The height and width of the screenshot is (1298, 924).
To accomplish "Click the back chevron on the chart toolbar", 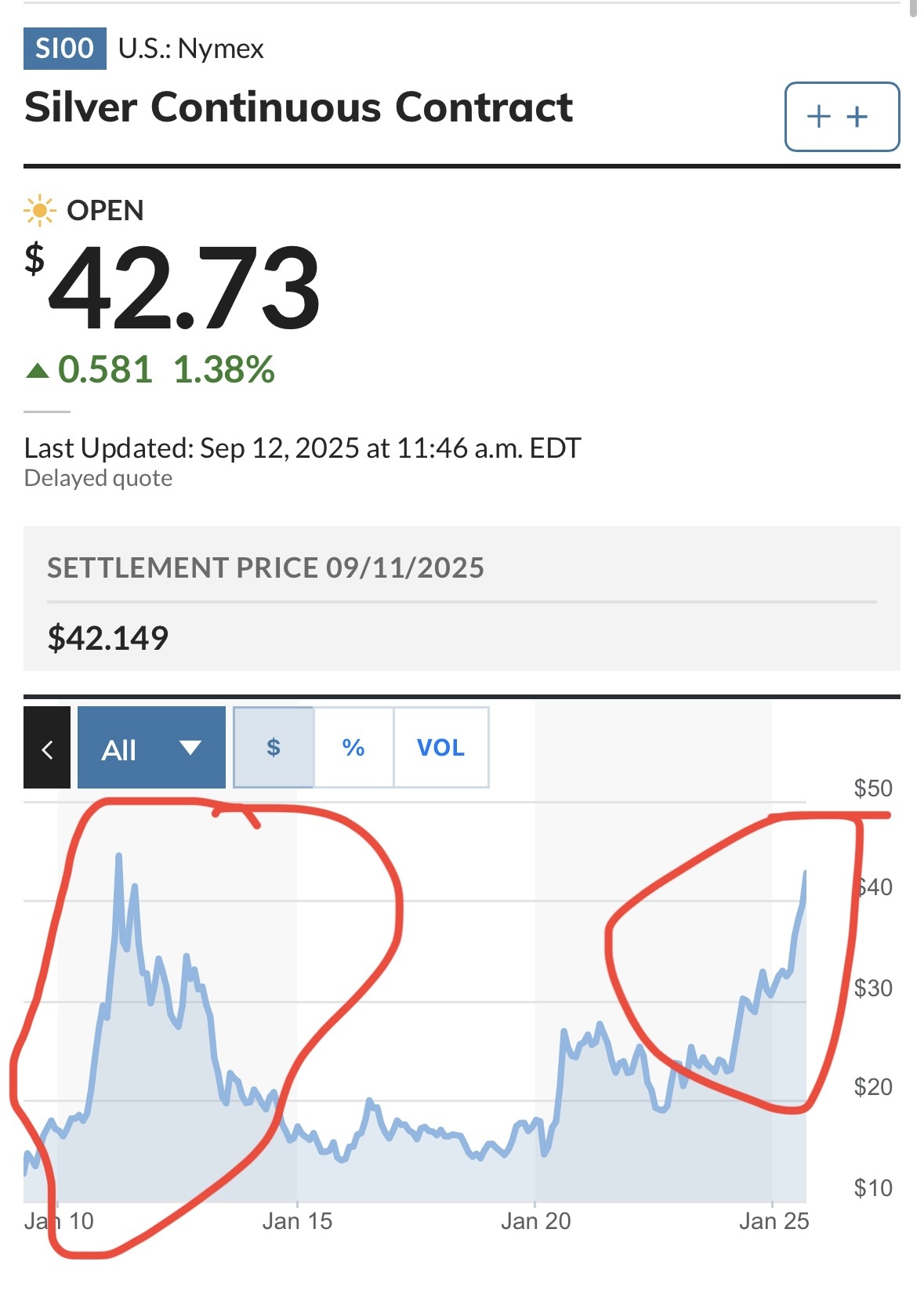I will (47, 748).
